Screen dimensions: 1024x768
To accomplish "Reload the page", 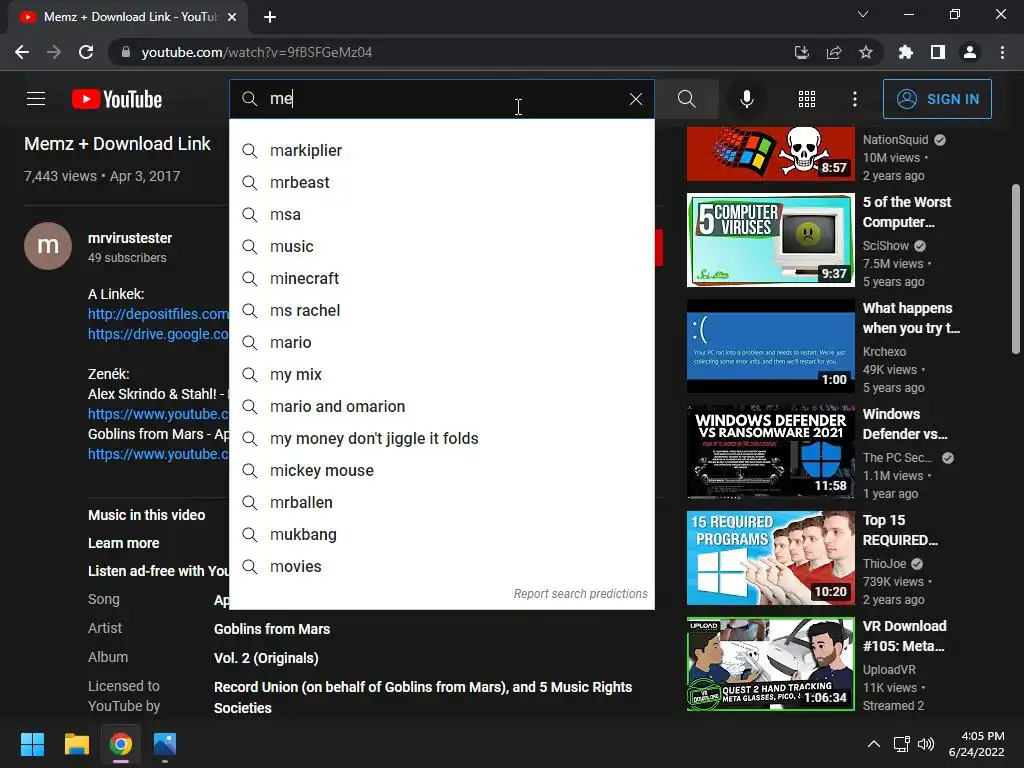I will [86, 52].
